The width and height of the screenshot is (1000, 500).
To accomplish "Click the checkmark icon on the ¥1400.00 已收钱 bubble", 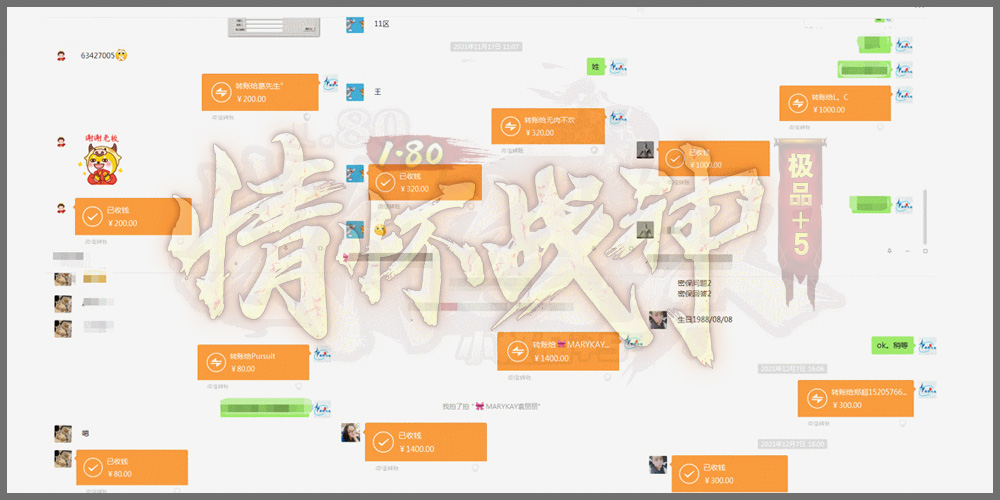I will tap(382, 442).
